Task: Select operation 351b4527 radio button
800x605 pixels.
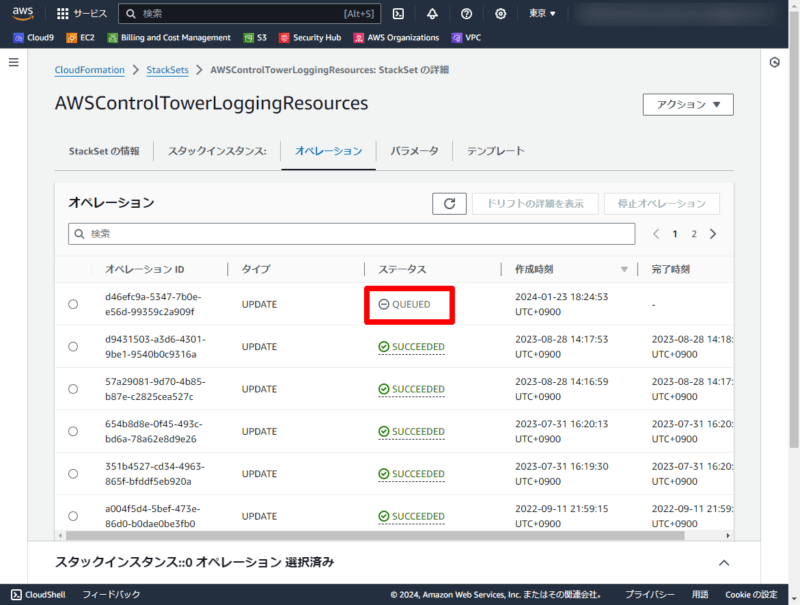Action: click(73, 473)
